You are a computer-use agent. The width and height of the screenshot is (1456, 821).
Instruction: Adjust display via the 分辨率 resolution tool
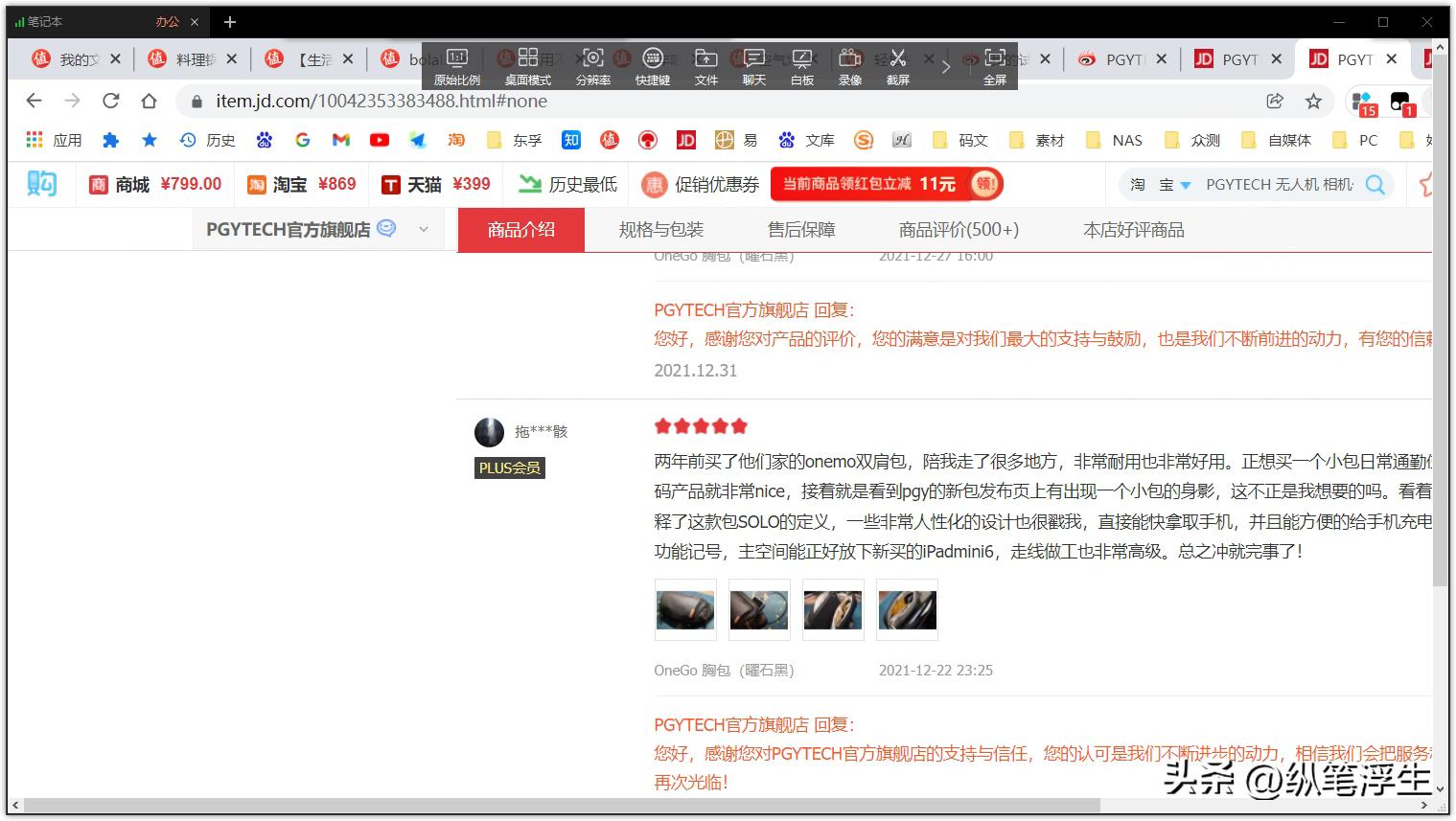tap(592, 67)
